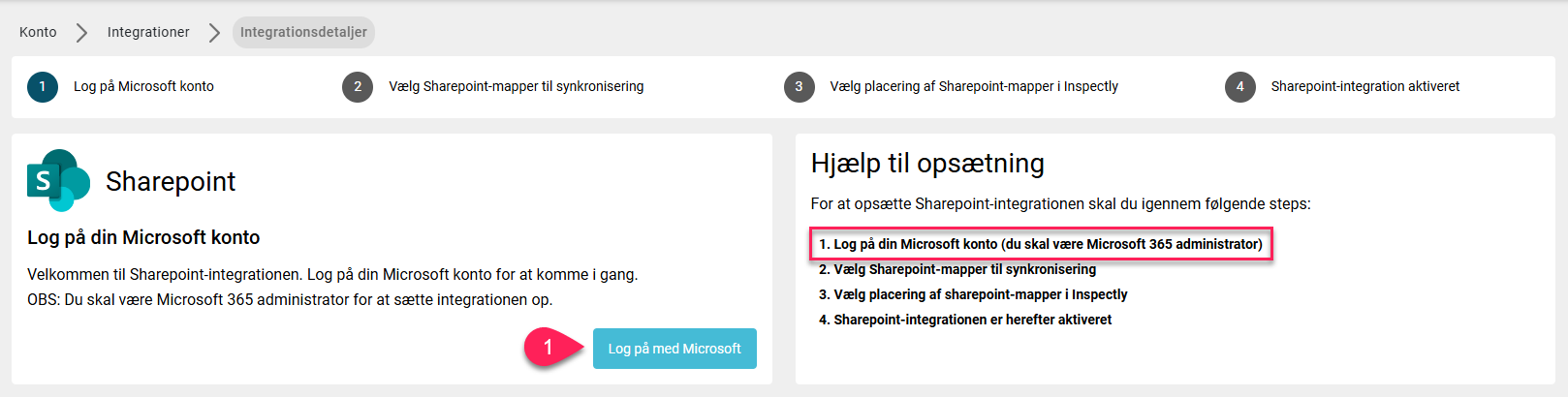Screen dimensions: 1568x397
Task: Click highlighted help item 1 about Microsoft konto
Action: pyautogui.click(x=1041, y=244)
